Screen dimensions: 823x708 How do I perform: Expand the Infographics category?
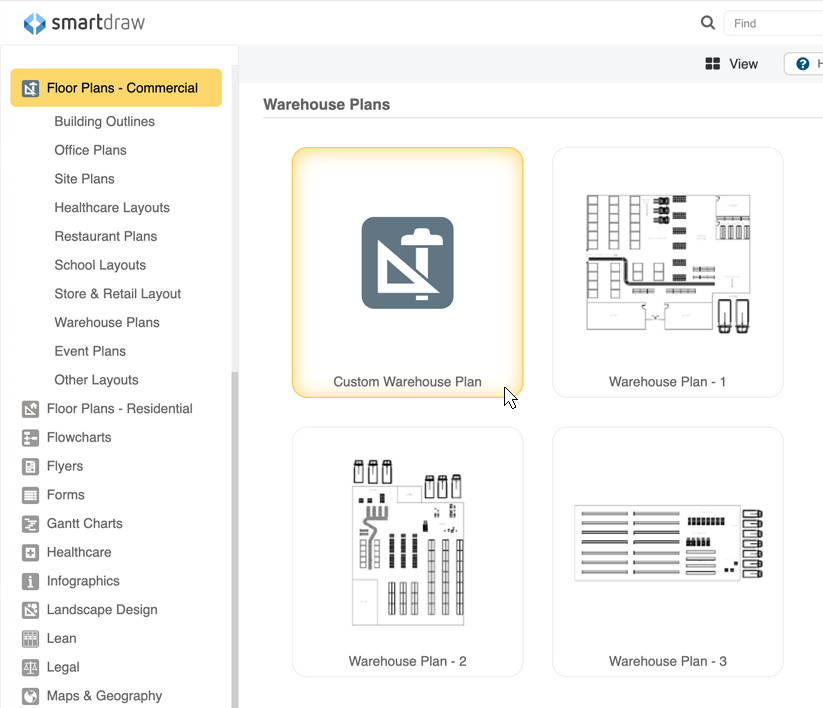click(83, 581)
